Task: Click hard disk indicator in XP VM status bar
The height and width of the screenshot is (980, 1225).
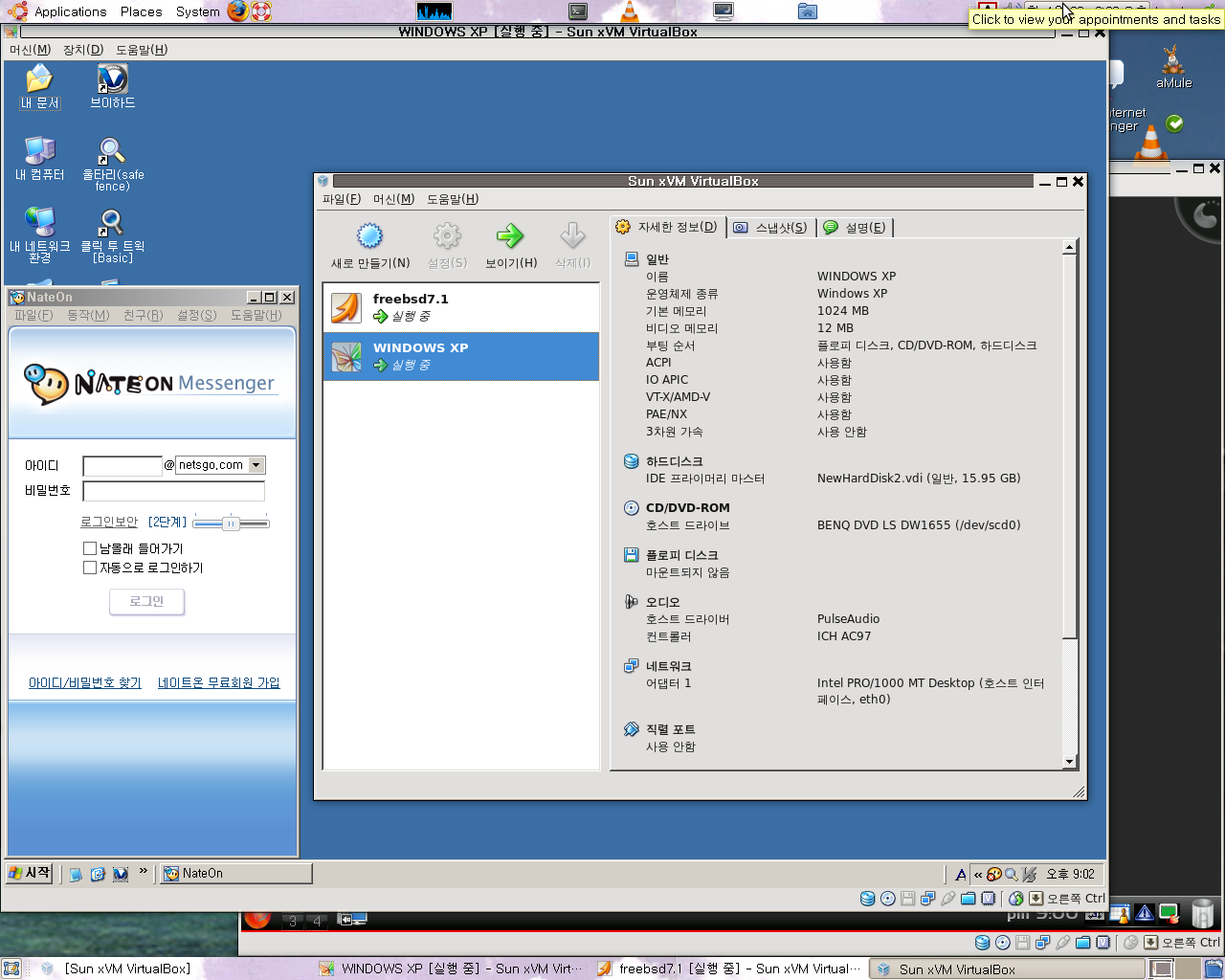Action: [x=867, y=899]
